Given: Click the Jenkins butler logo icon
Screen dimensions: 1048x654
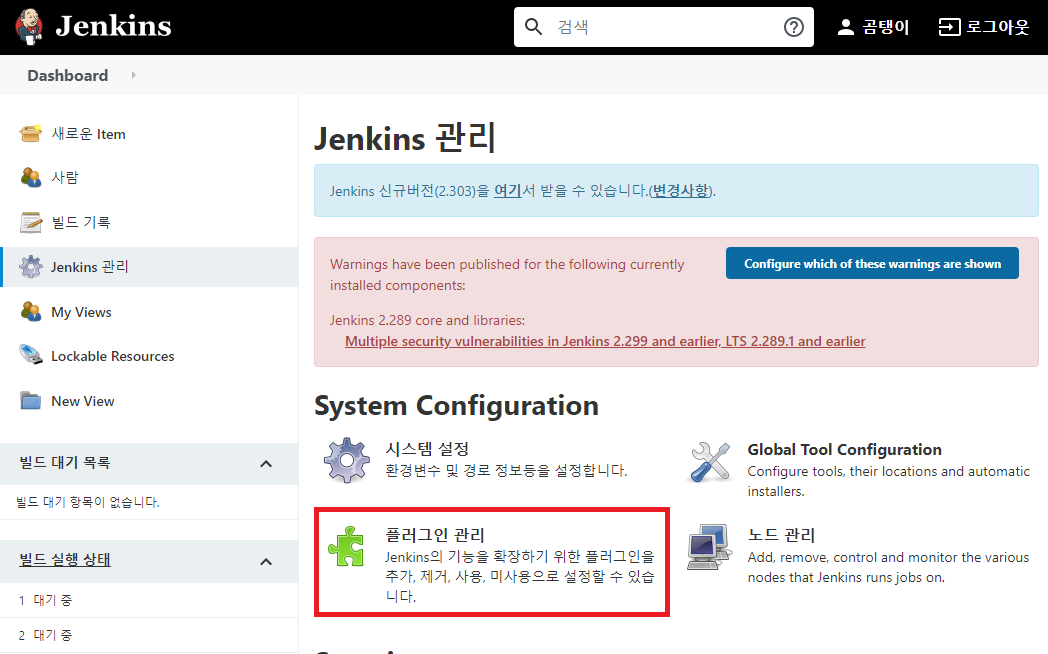Looking at the screenshot, I should (29, 27).
